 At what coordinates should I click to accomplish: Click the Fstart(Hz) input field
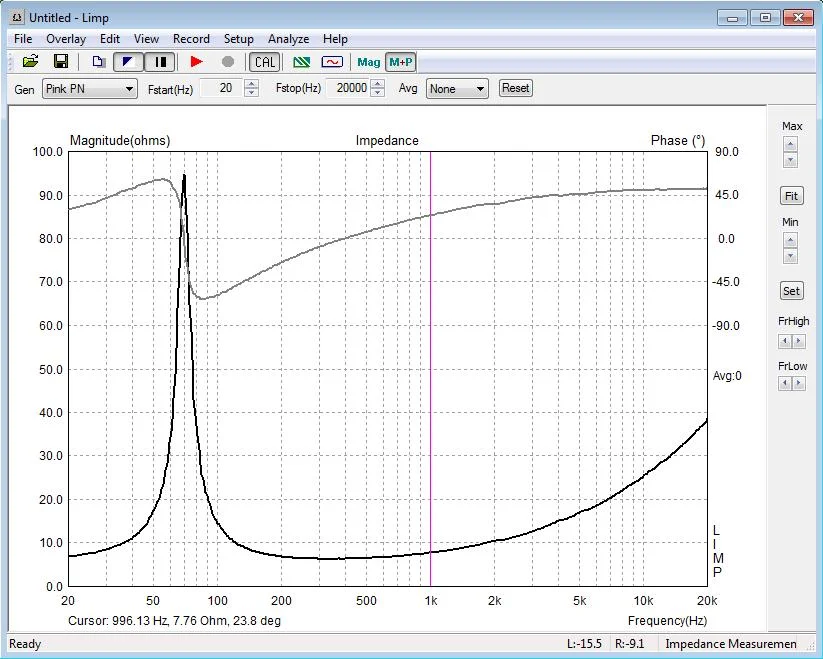pyautogui.click(x=219, y=89)
